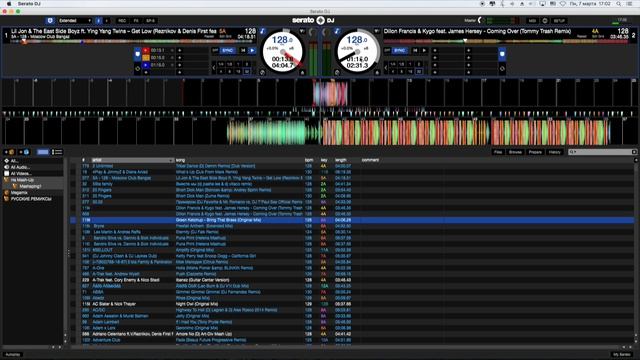Select track 'Green Ketchup - Bring That Brass'
Screen dimensions: 640x360
pyautogui.click(x=351, y=220)
